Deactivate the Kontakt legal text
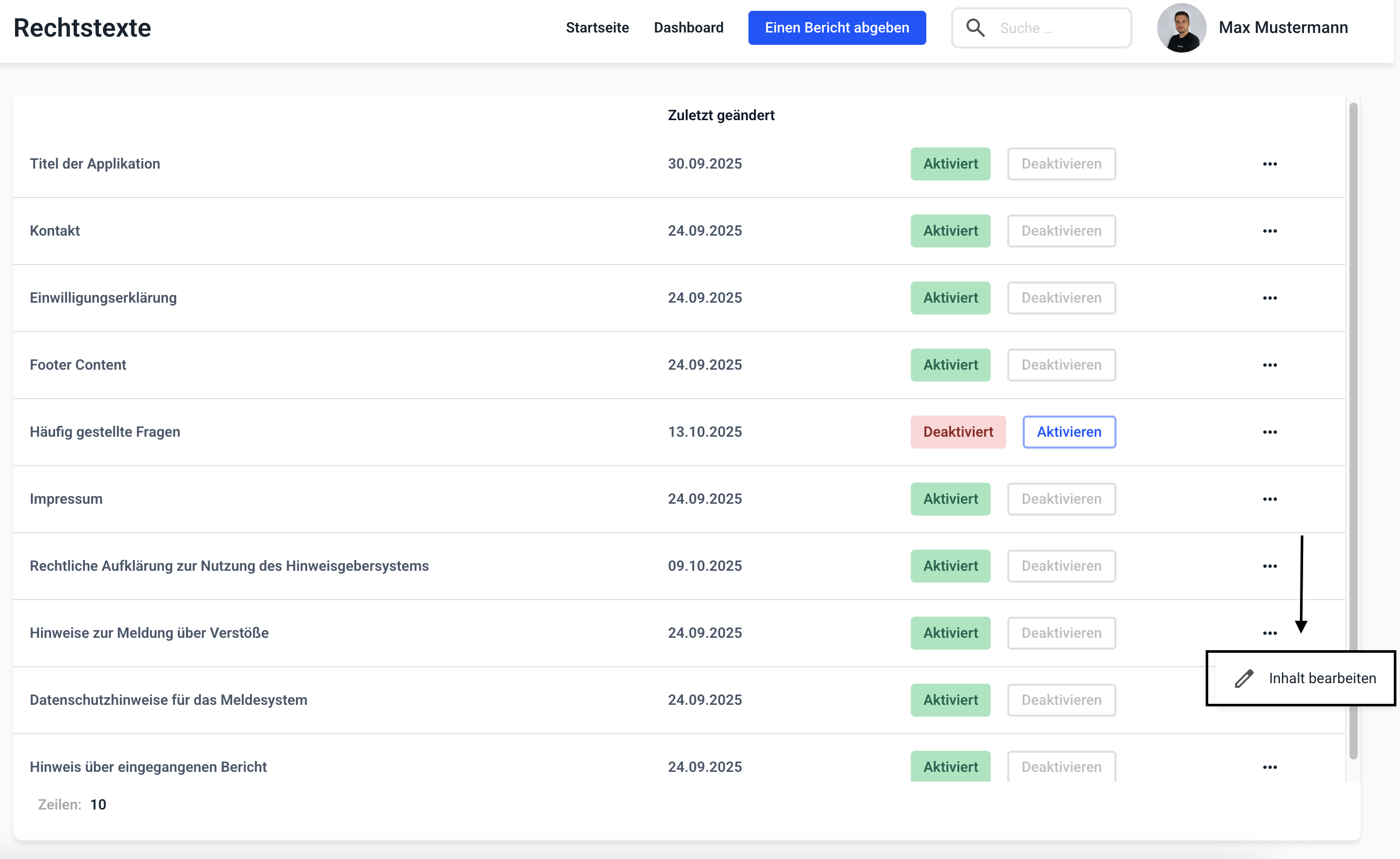1400x859 pixels. pyautogui.click(x=1061, y=231)
